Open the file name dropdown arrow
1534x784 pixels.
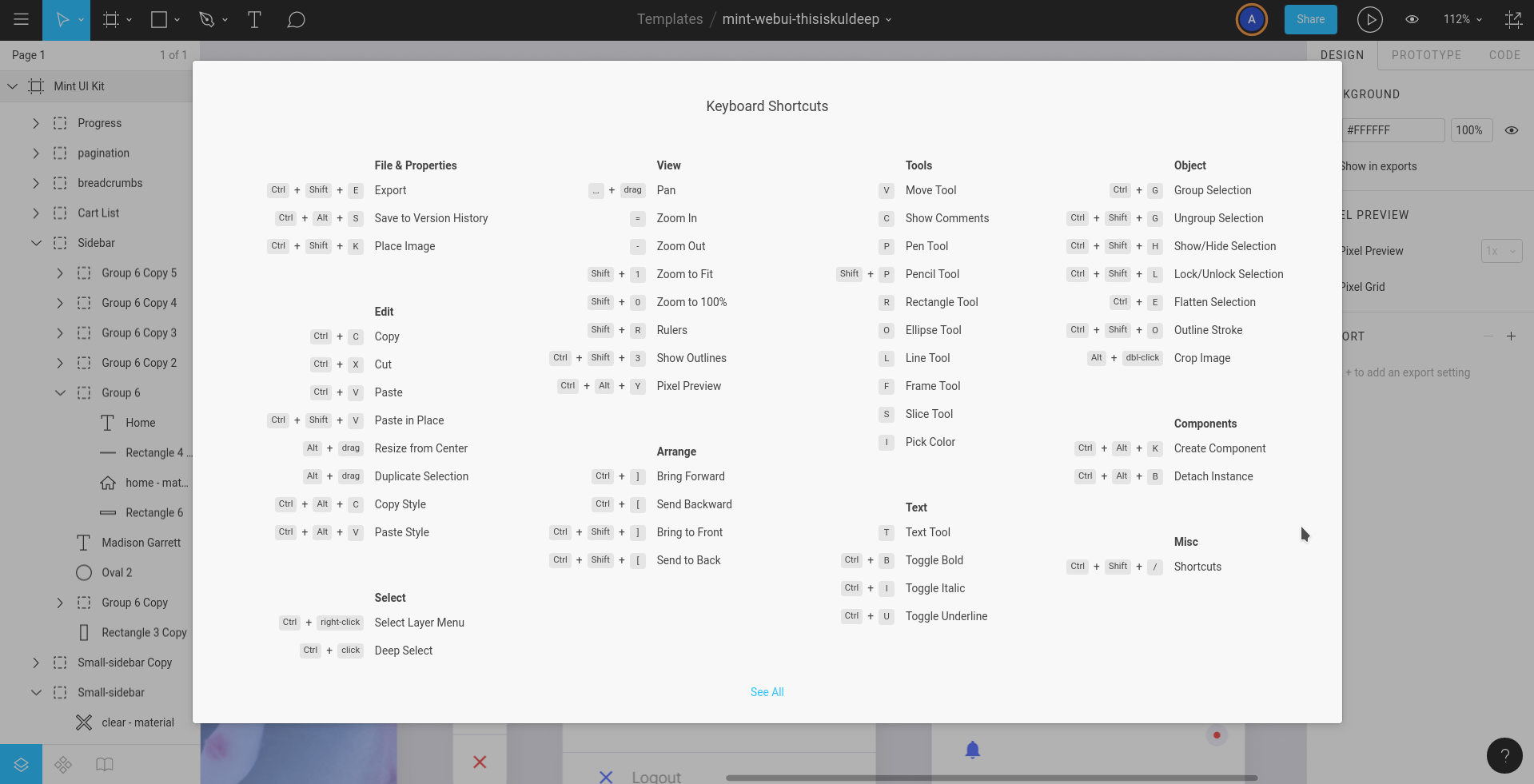(x=888, y=20)
